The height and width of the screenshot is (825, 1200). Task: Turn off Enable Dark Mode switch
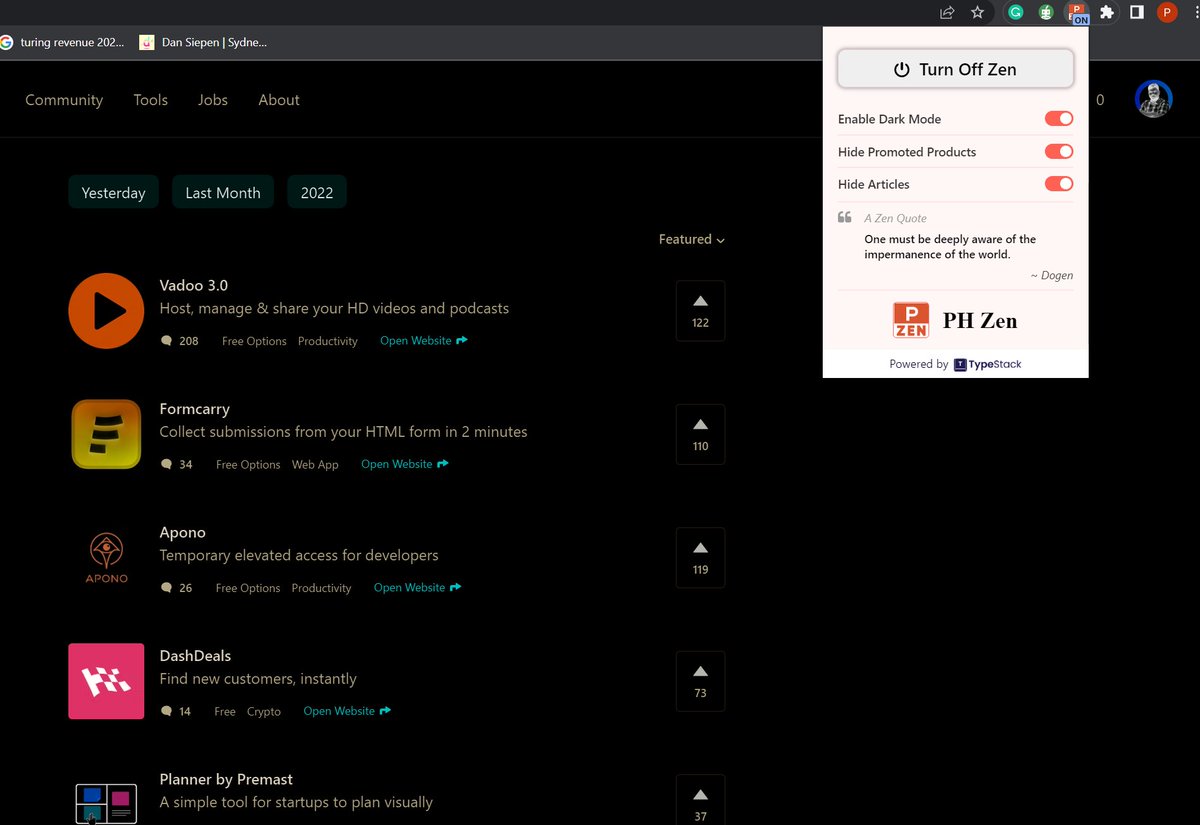[x=1059, y=118]
